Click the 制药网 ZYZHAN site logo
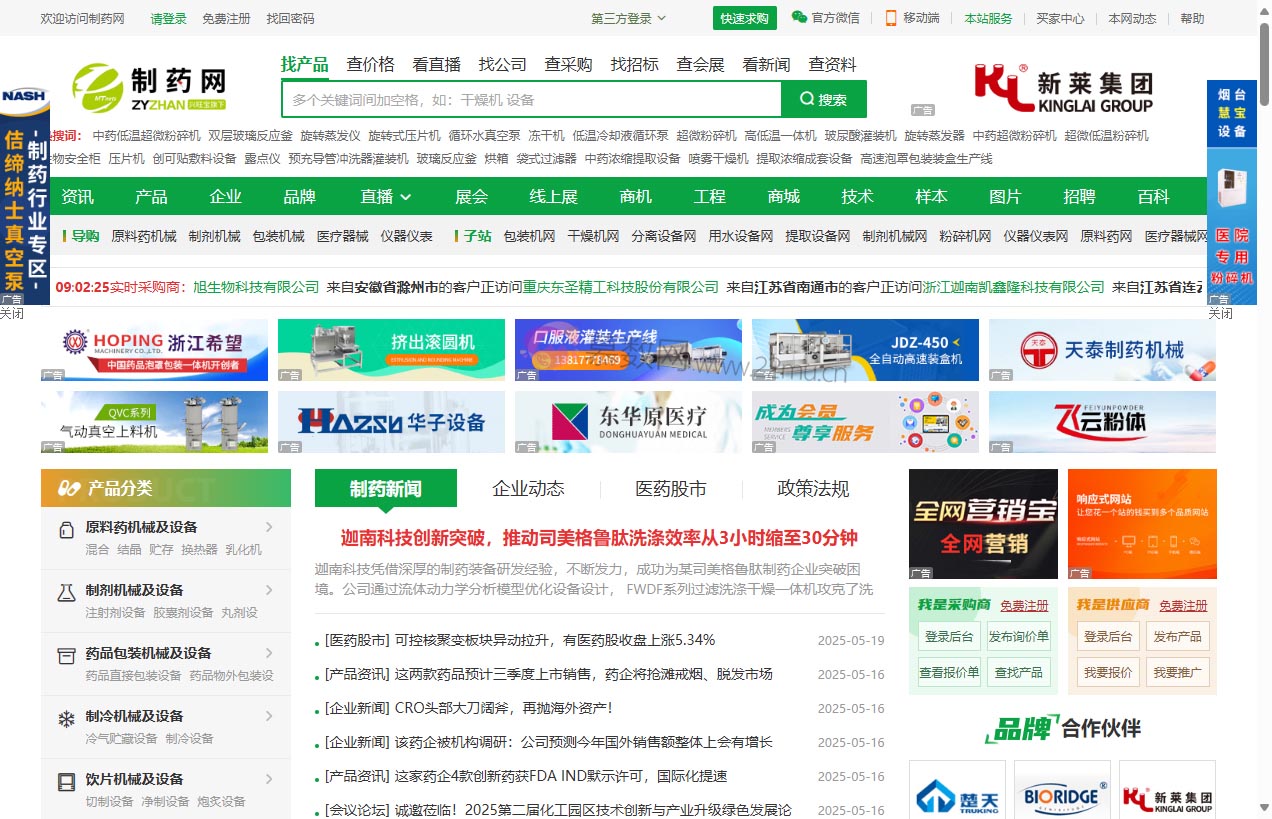The image size is (1272, 819). click(x=150, y=88)
